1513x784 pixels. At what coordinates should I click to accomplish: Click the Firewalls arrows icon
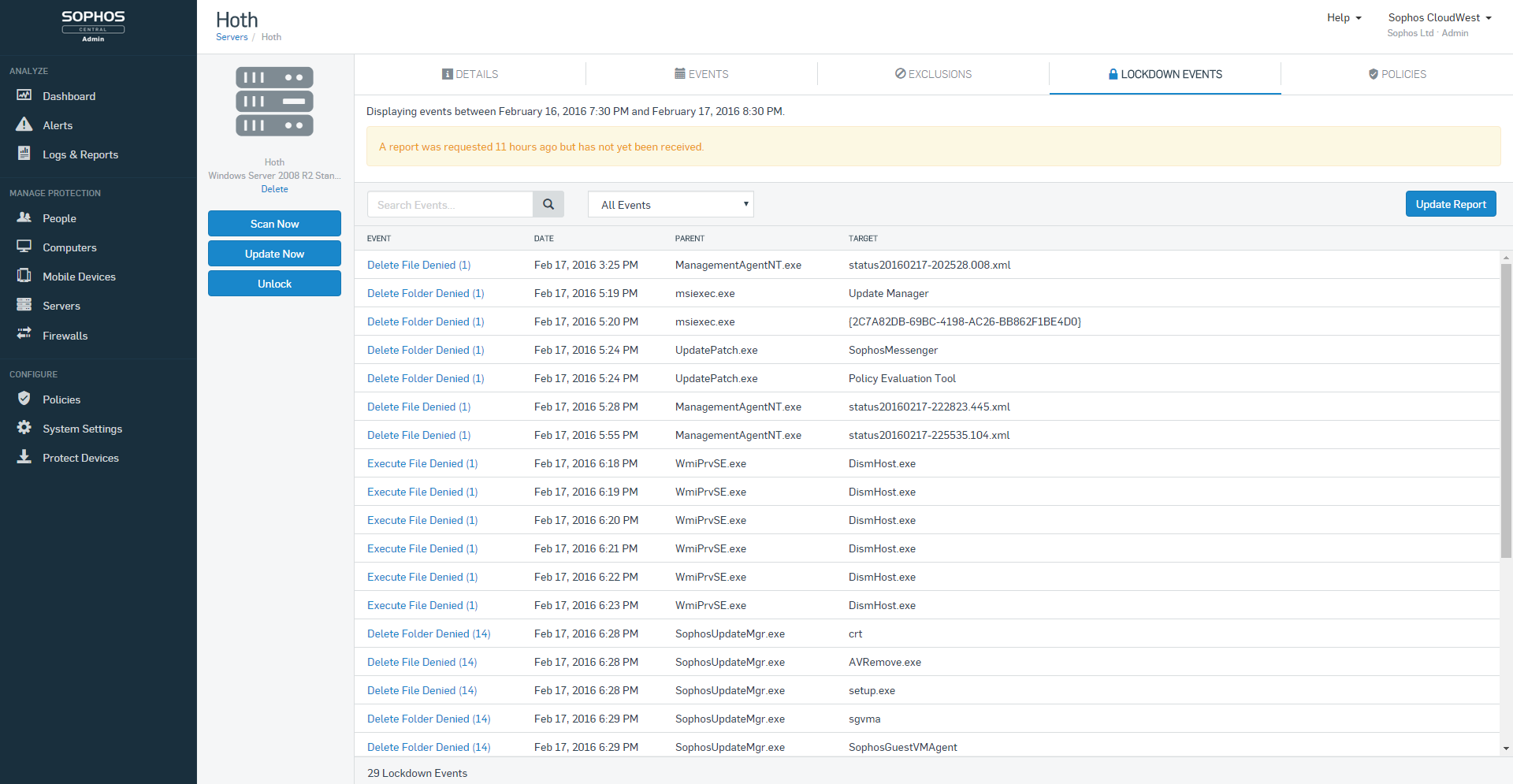[24, 334]
